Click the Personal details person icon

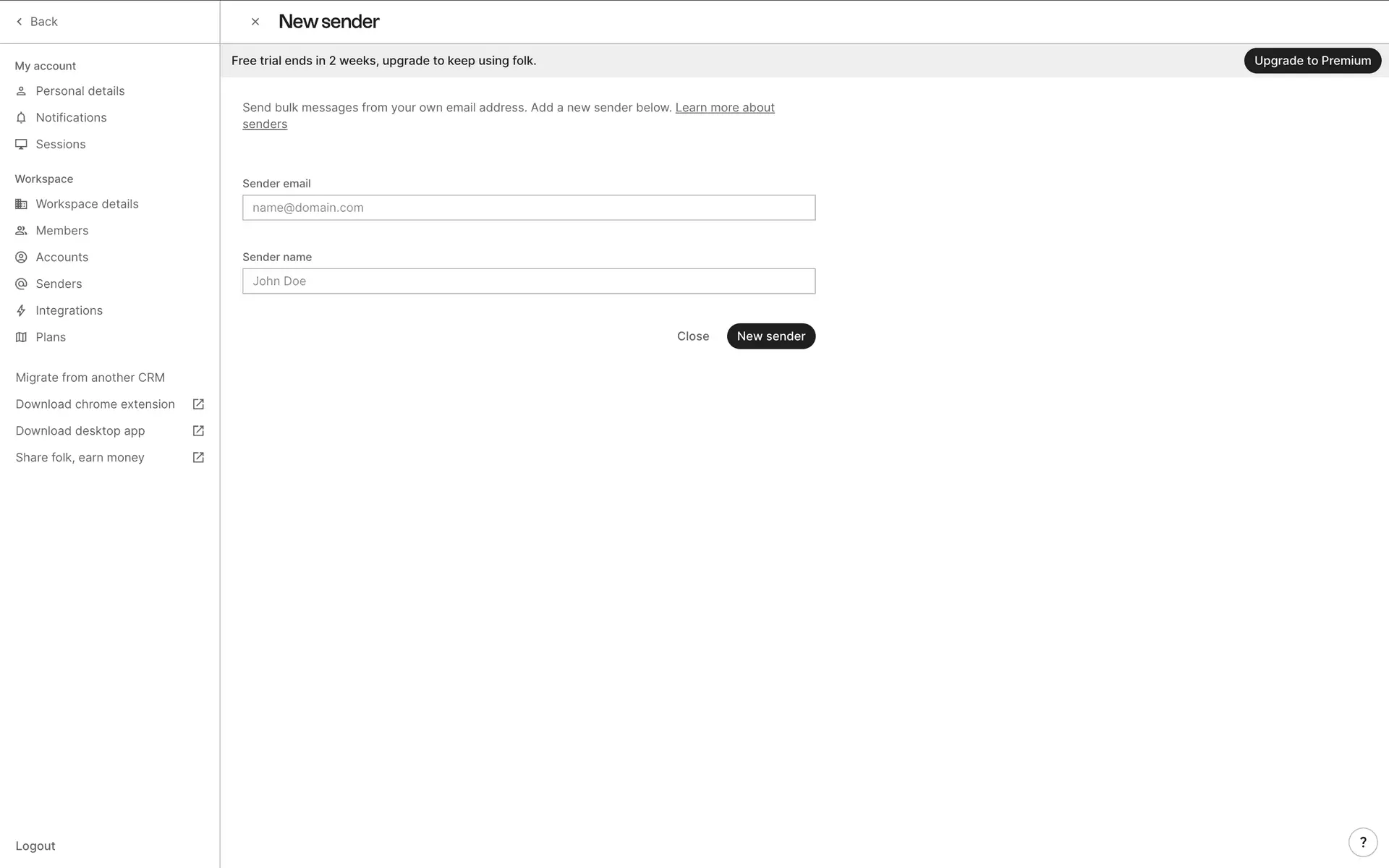click(21, 91)
